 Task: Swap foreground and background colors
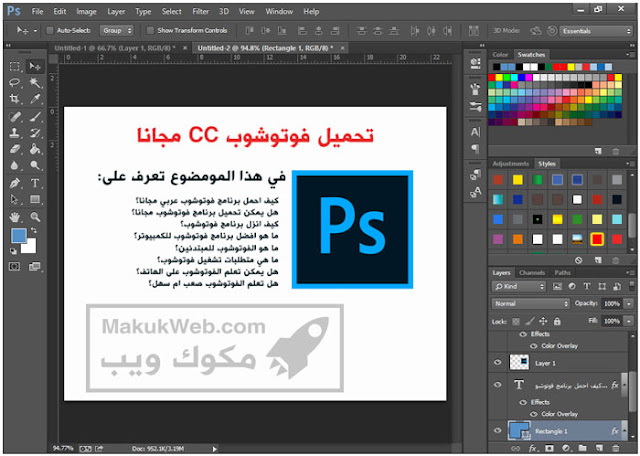pyautogui.click(x=34, y=231)
